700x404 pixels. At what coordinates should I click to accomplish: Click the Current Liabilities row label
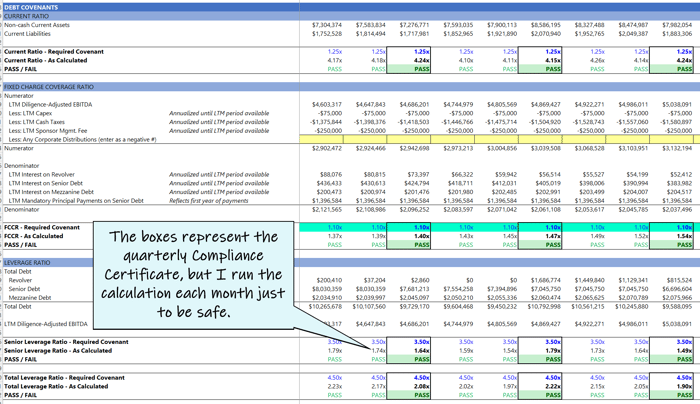pyautogui.click(x=39, y=33)
